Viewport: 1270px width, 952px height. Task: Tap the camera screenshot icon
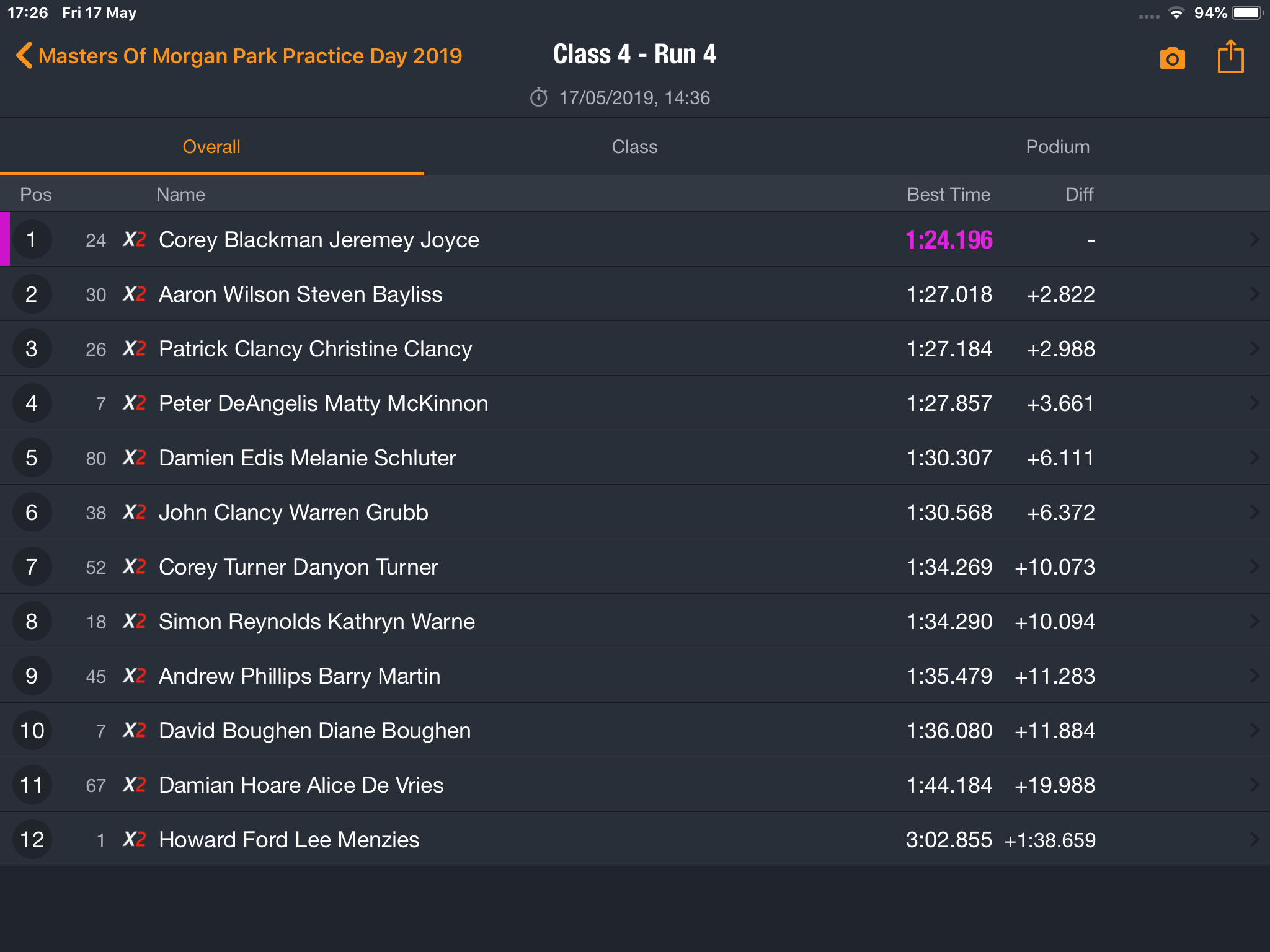pos(1172,59)
